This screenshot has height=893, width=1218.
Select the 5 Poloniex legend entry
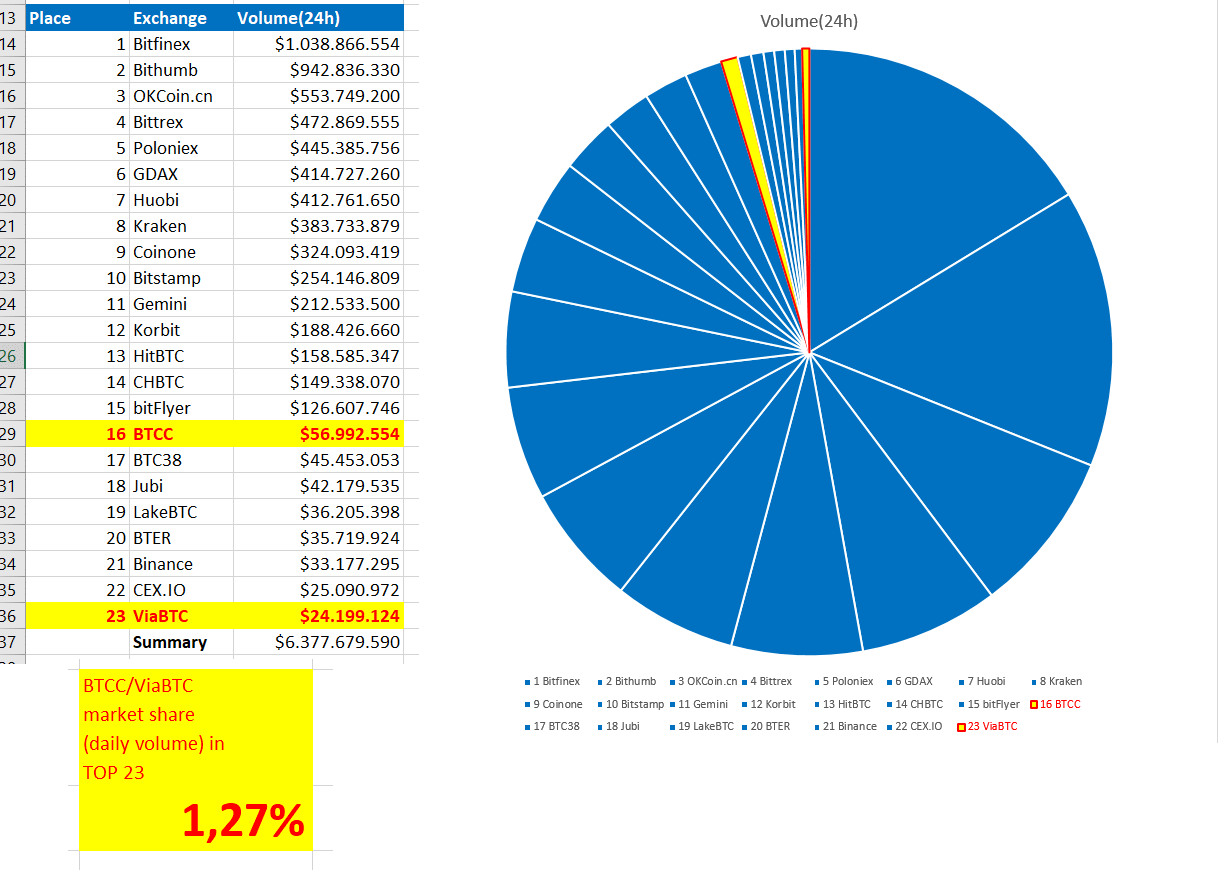click(843, 681)
